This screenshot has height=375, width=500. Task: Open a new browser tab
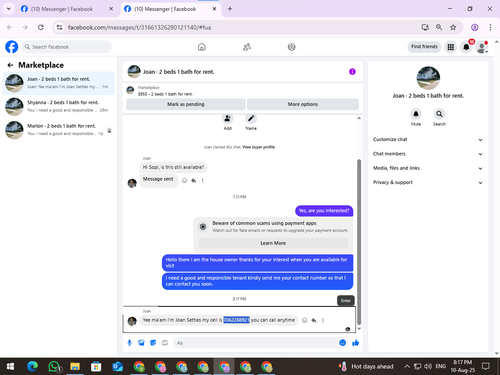230,9
